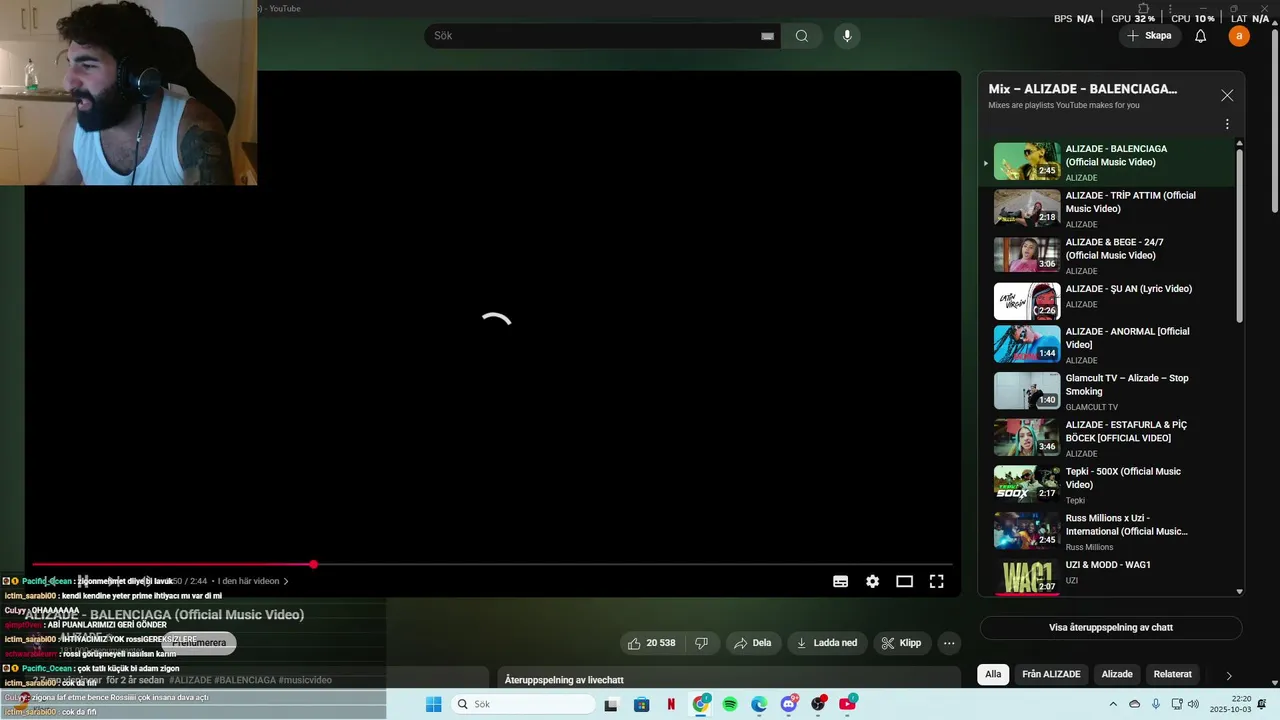
Task: Click the Mix – ALIZADE - BALENCIAGA title
Action: (1082, 89)
